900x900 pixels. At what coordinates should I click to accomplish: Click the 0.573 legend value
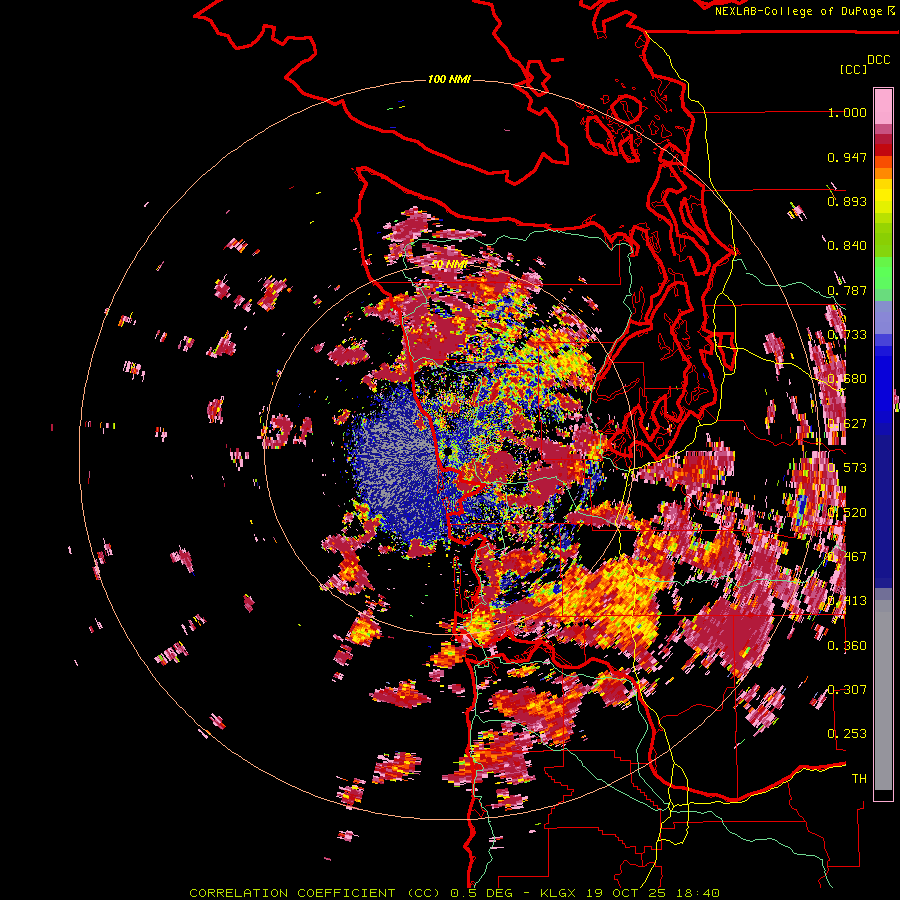pyautogui.click(x=847, y=468)
